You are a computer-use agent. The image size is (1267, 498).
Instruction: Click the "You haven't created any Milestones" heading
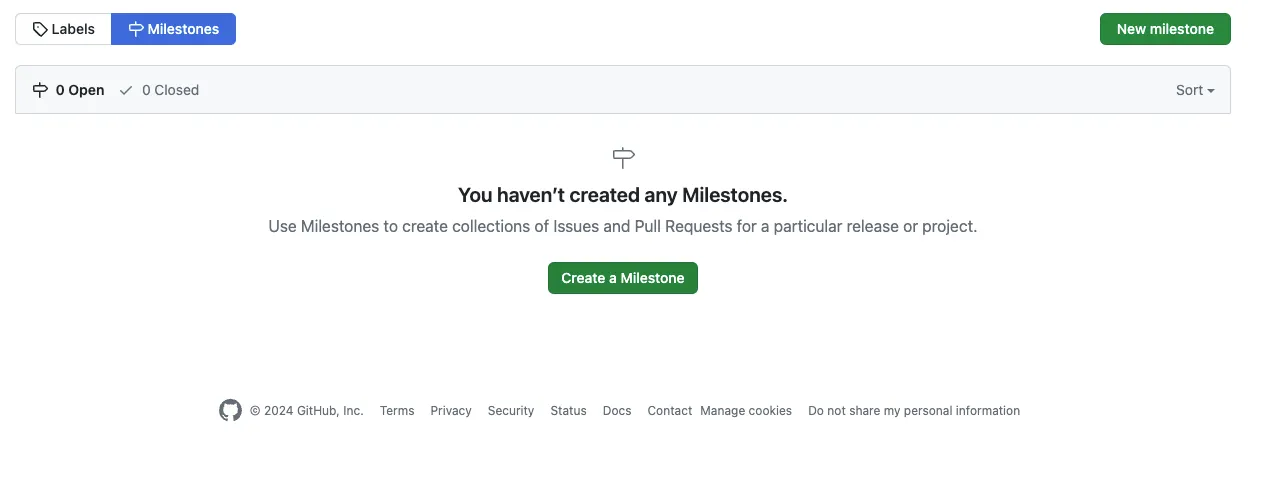pos(623,195)
